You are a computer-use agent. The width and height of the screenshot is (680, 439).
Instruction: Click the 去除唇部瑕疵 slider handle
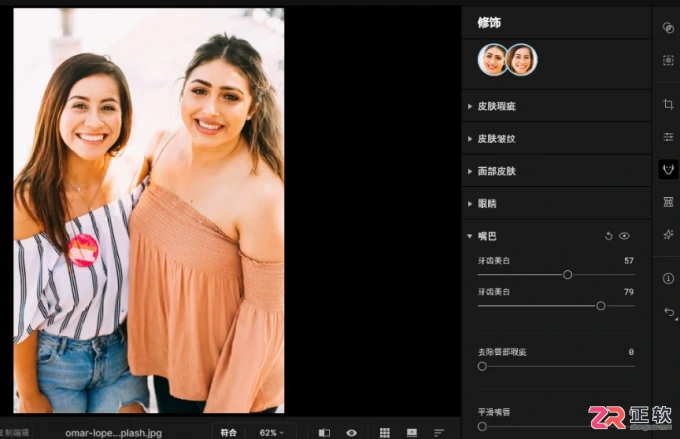coord(482,366)
